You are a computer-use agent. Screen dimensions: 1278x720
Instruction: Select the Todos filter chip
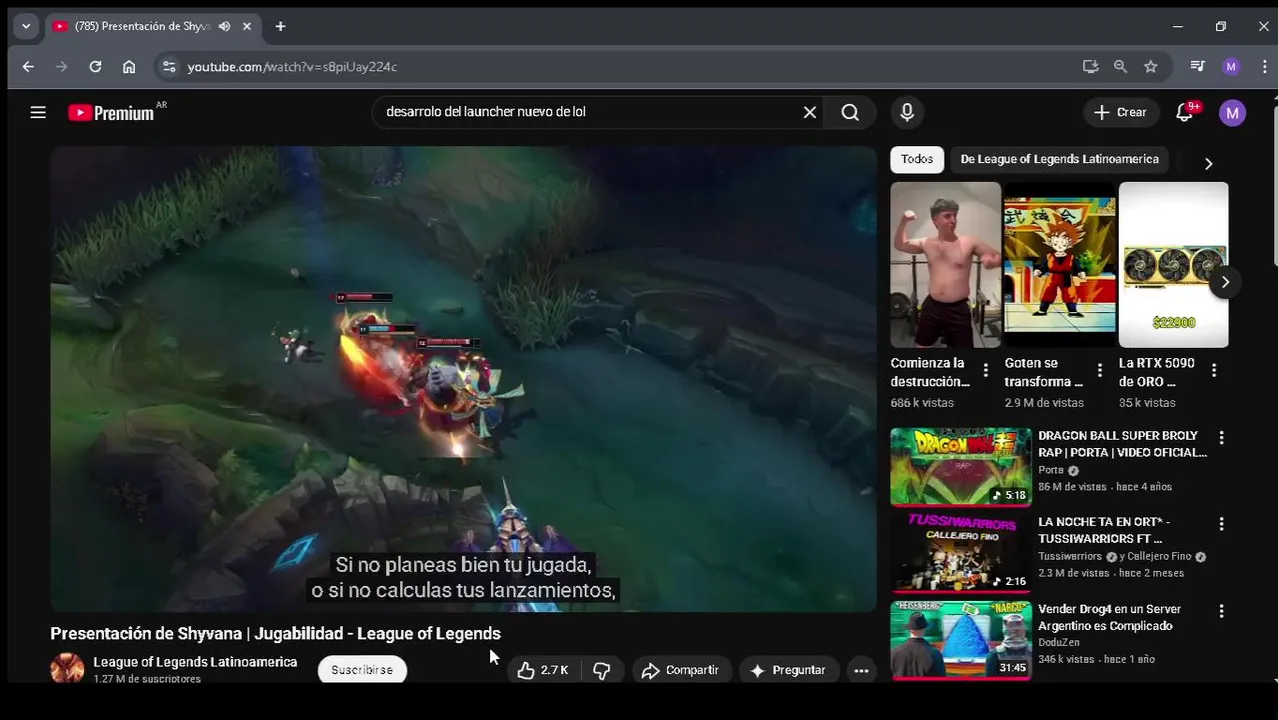coord(917,159)
